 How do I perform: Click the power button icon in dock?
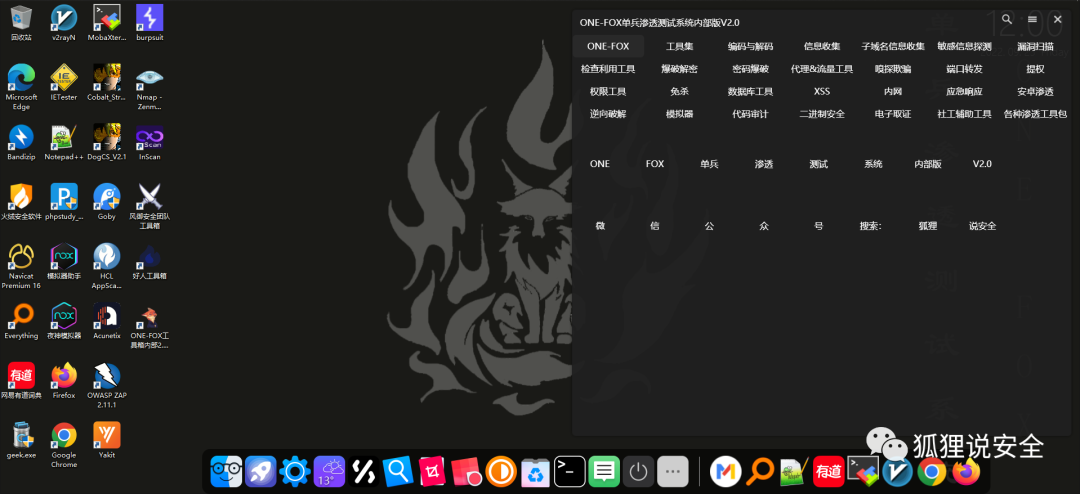[x=639, y=471]
